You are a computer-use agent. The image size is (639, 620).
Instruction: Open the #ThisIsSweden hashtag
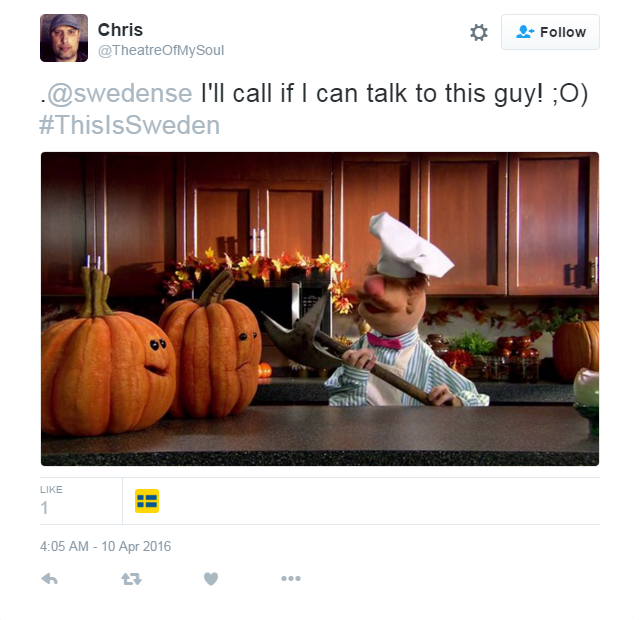click(x=130, y=125)
